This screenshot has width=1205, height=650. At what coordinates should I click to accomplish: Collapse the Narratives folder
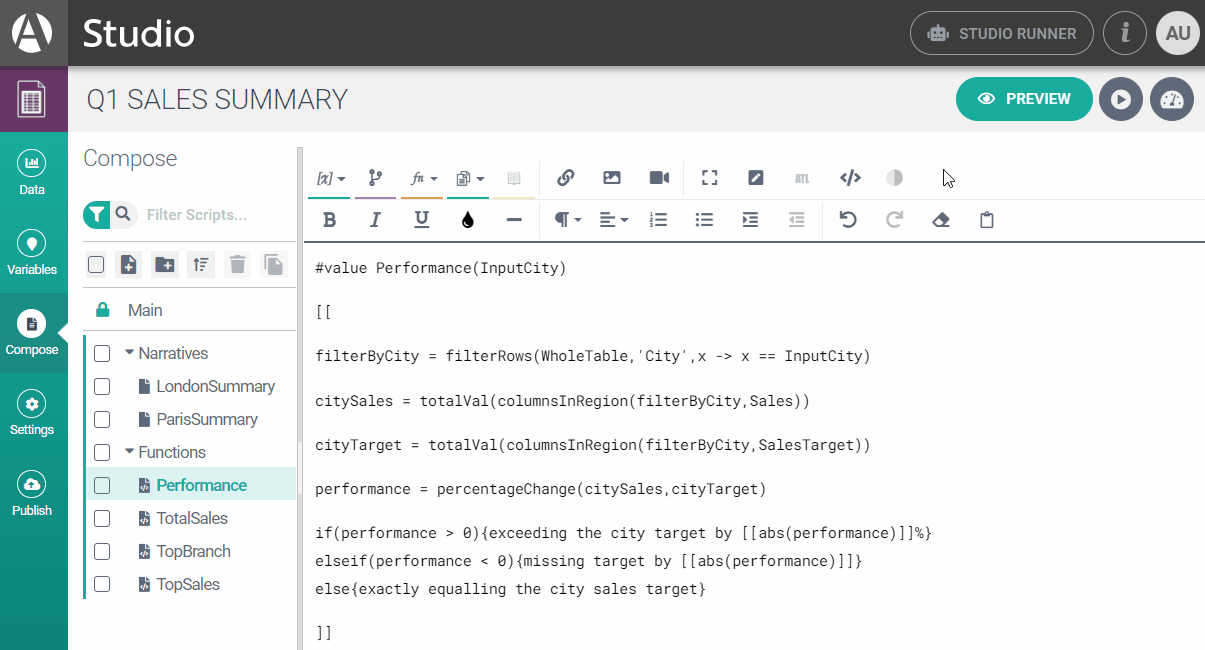pyautogui.click(x=130, y=353)
